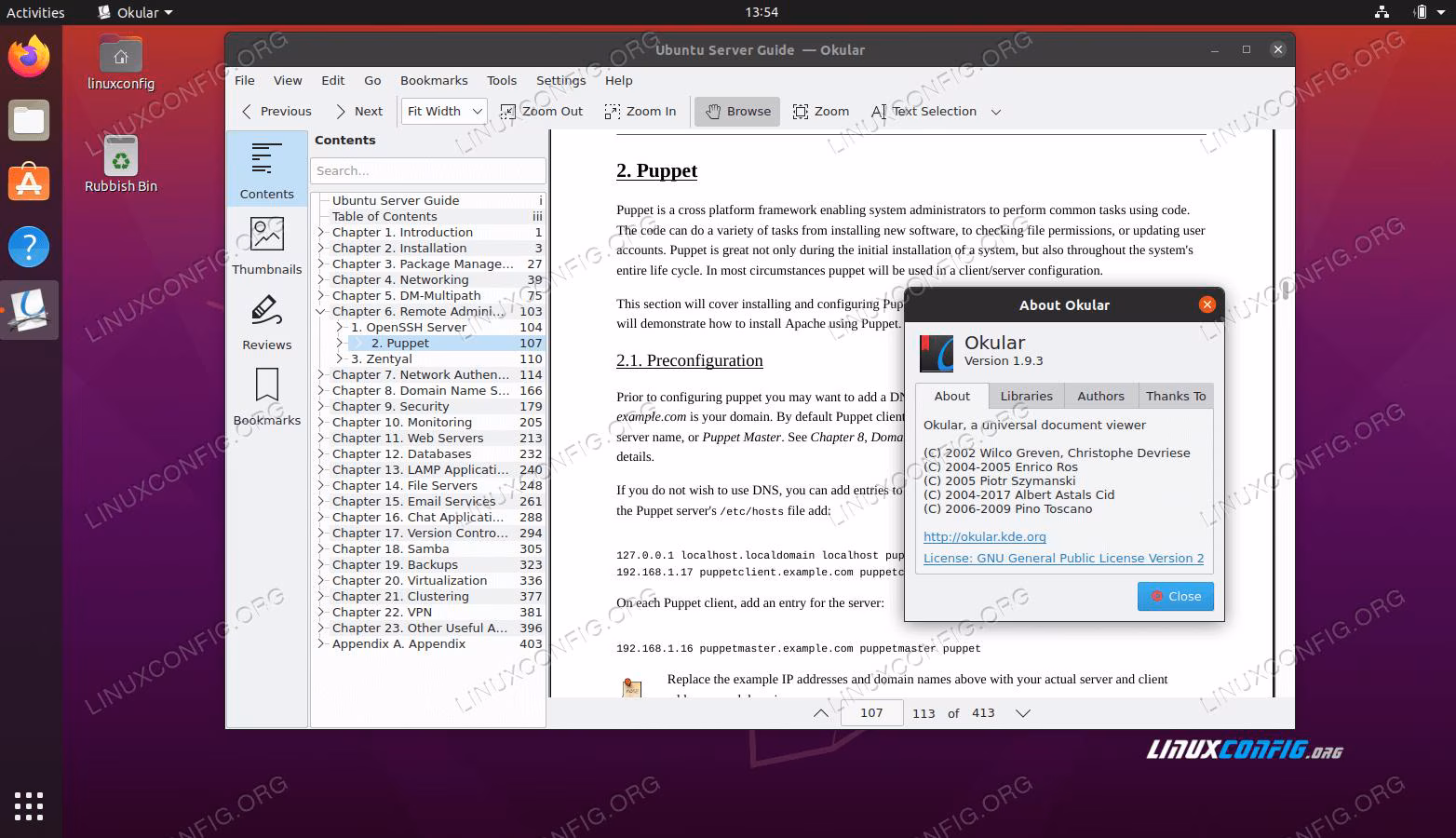
Task: Jump to previous page using up chevron
Action: pyautogui.click(x=820, y=713)
